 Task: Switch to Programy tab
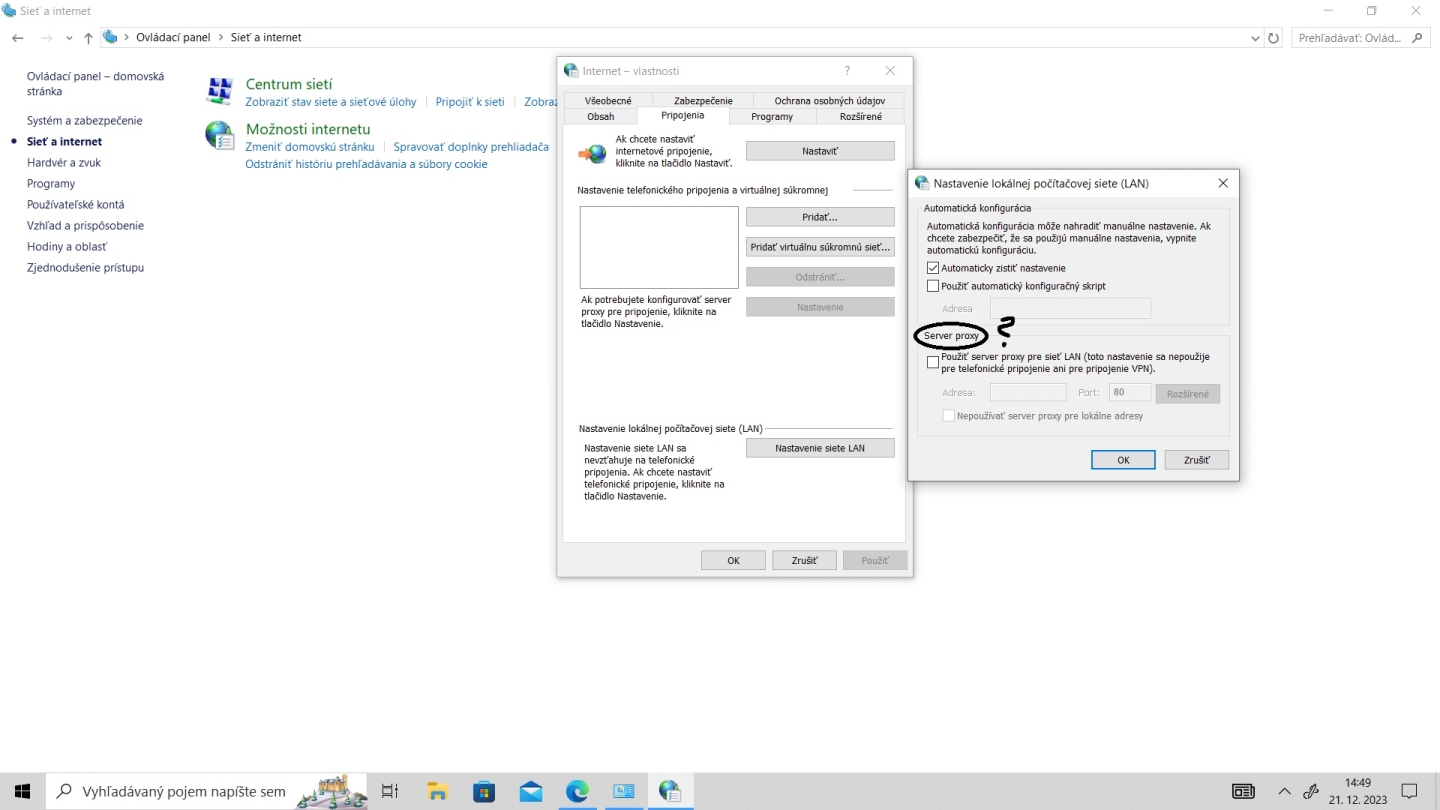pos(772,117)
